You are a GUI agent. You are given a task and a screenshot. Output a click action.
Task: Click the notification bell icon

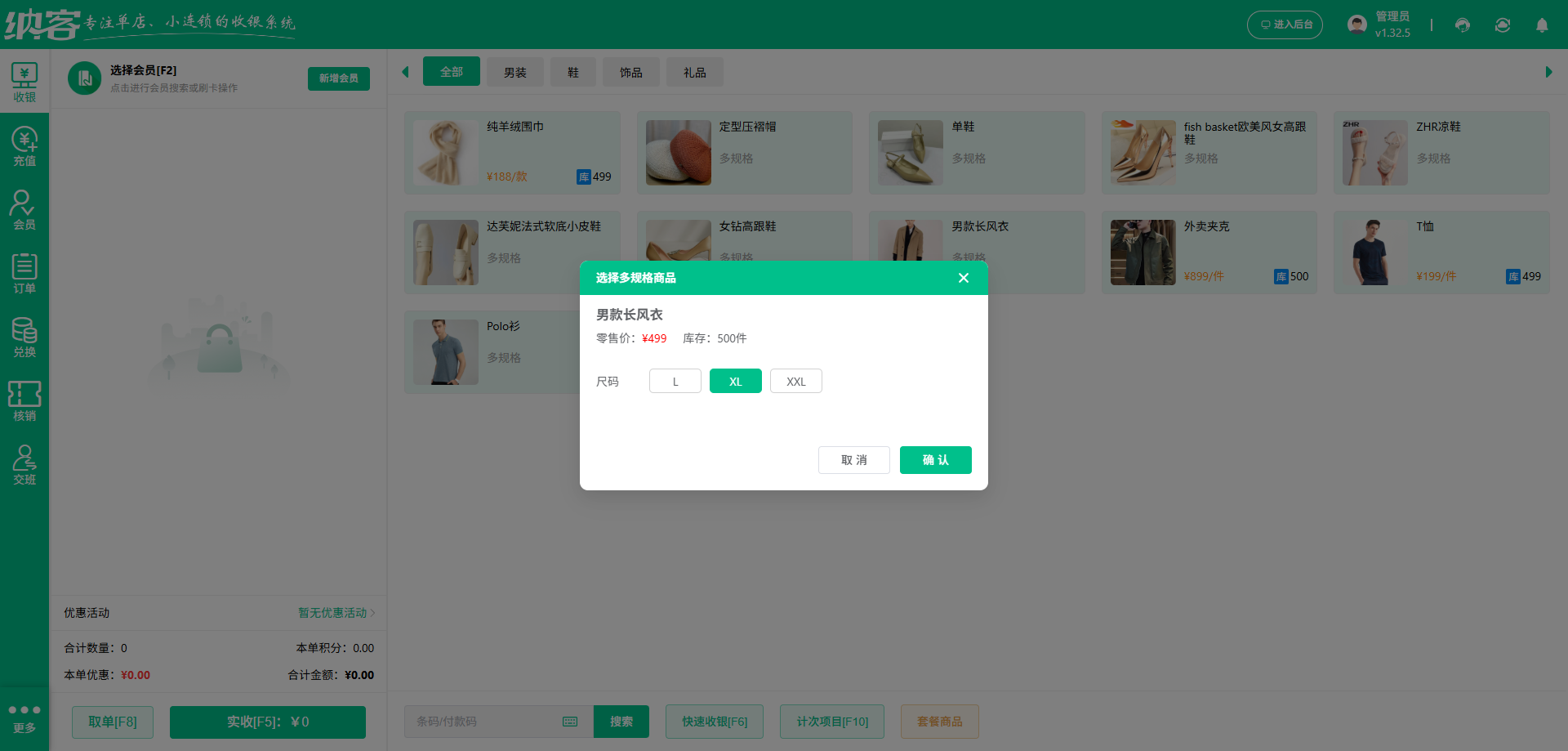(1542, 25)
